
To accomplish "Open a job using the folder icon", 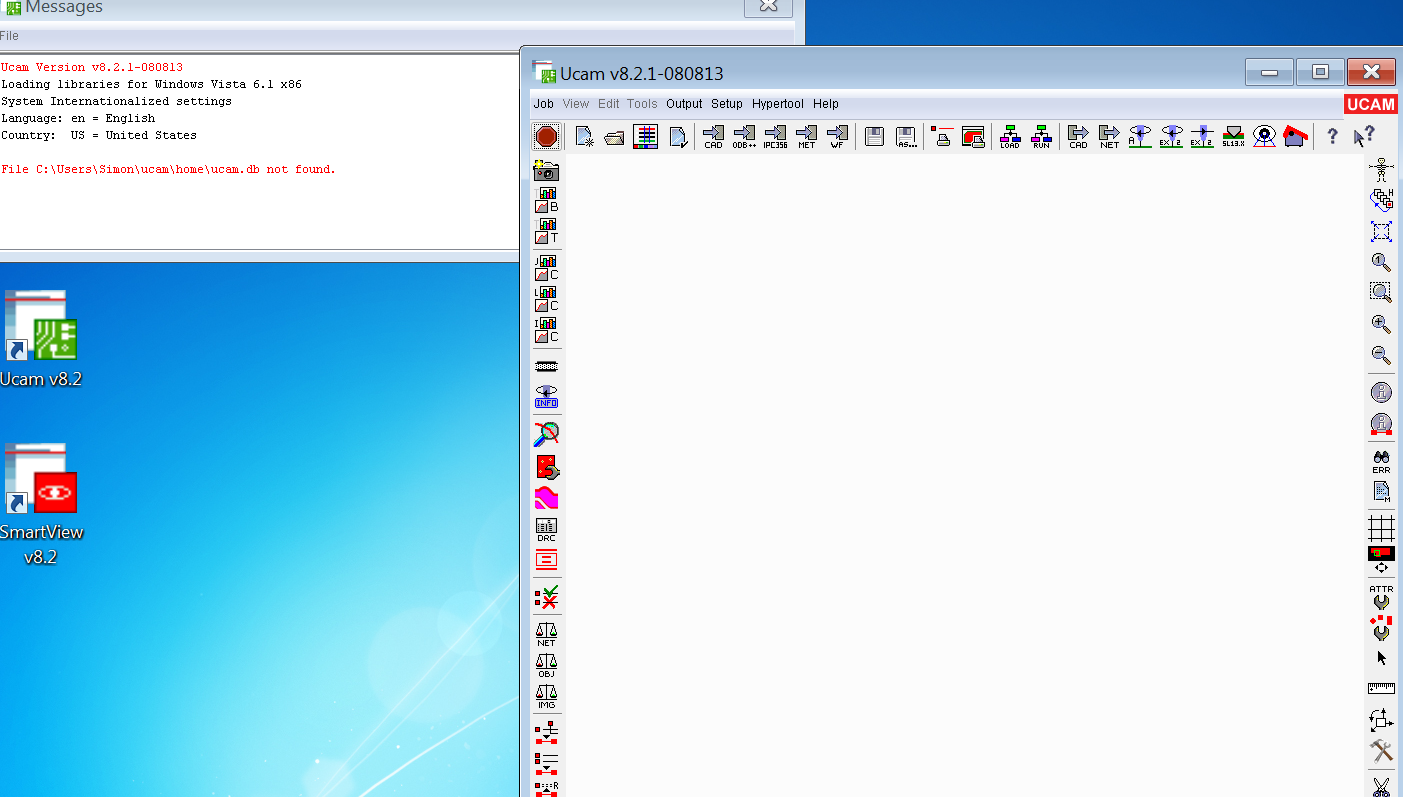I will pyautogui.click(x=615, y=137).
